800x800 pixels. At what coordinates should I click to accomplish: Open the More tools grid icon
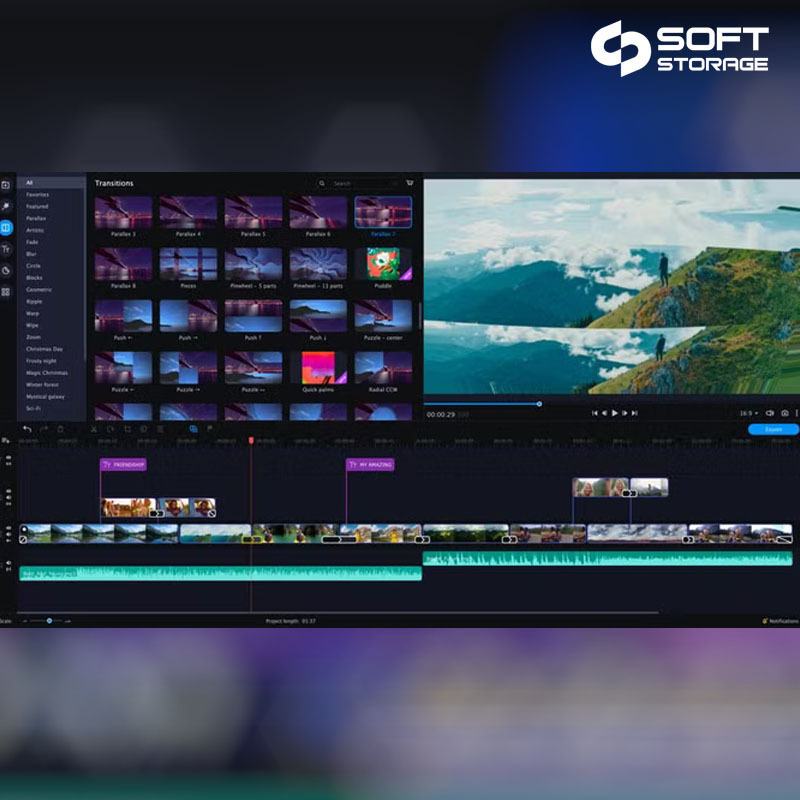6,292
